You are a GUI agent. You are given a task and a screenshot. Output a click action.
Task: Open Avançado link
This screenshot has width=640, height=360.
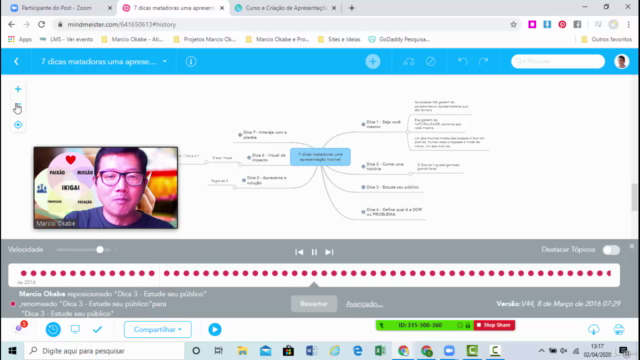[364, 304]
